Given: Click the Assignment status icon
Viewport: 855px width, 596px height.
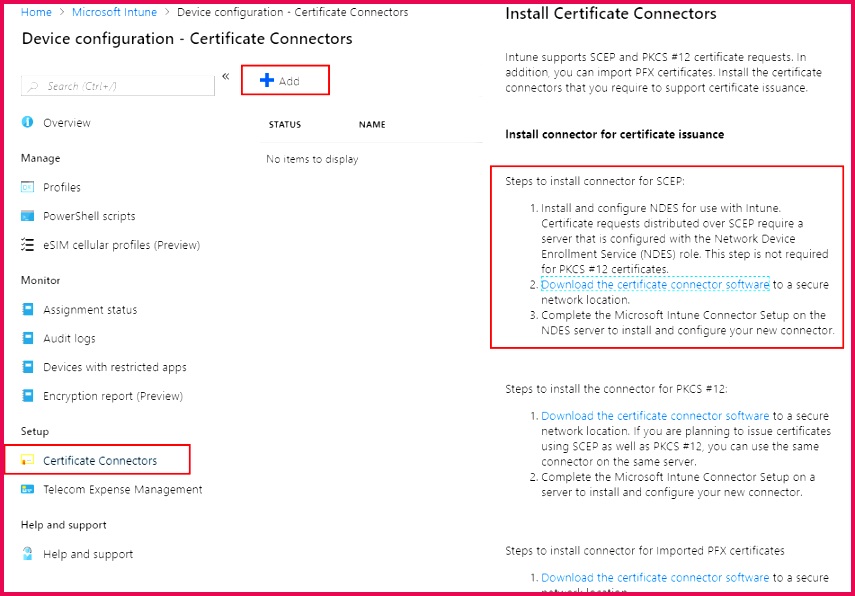Looking at the screenshot, I should (27, 309).
